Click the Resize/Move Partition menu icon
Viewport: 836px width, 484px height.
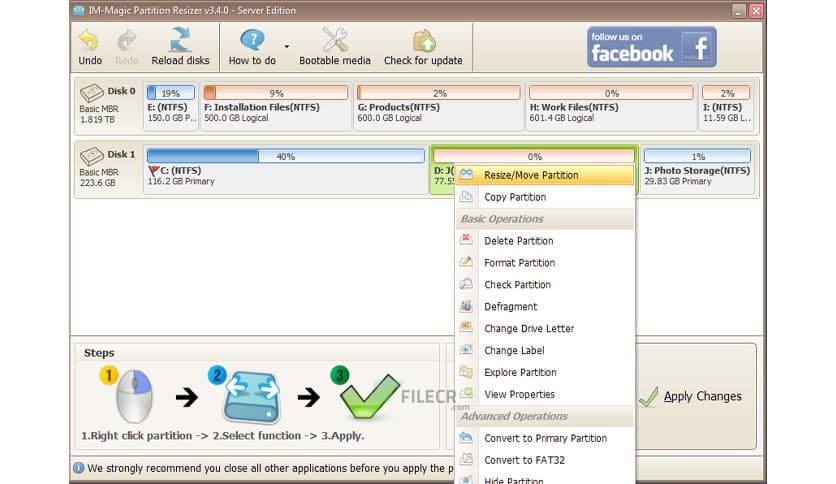(466, 174)
